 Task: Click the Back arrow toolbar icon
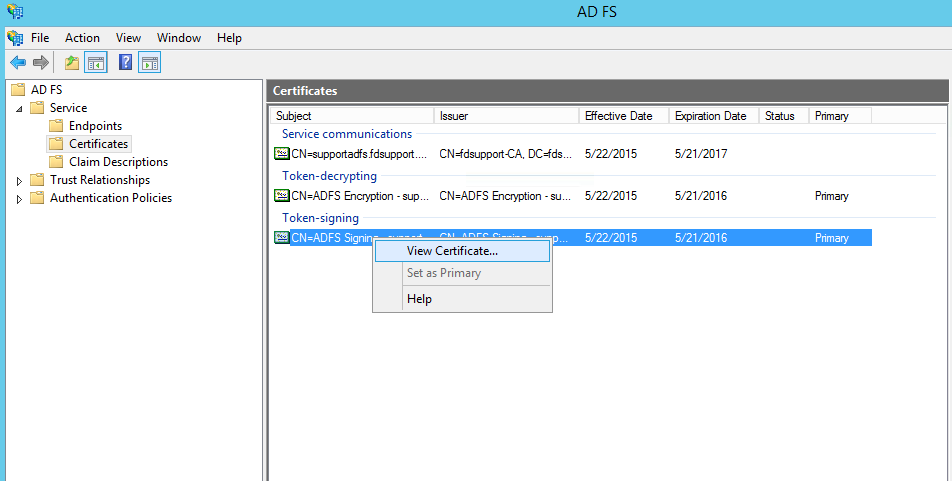click(x=18, y=63)
